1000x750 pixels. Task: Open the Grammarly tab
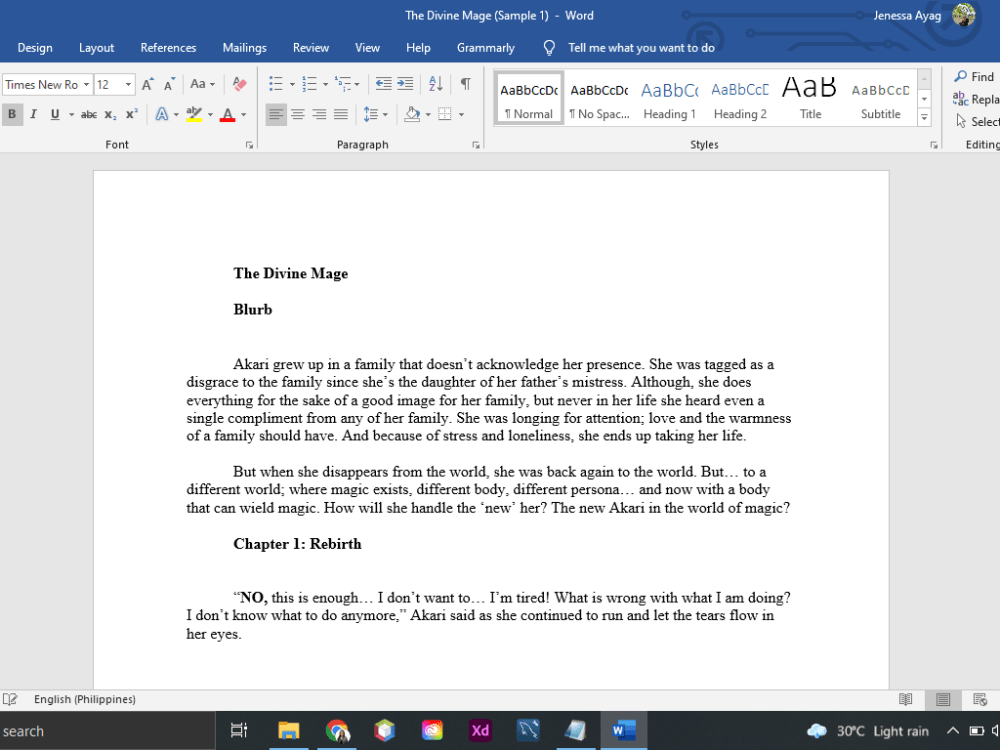click(485, 48)
